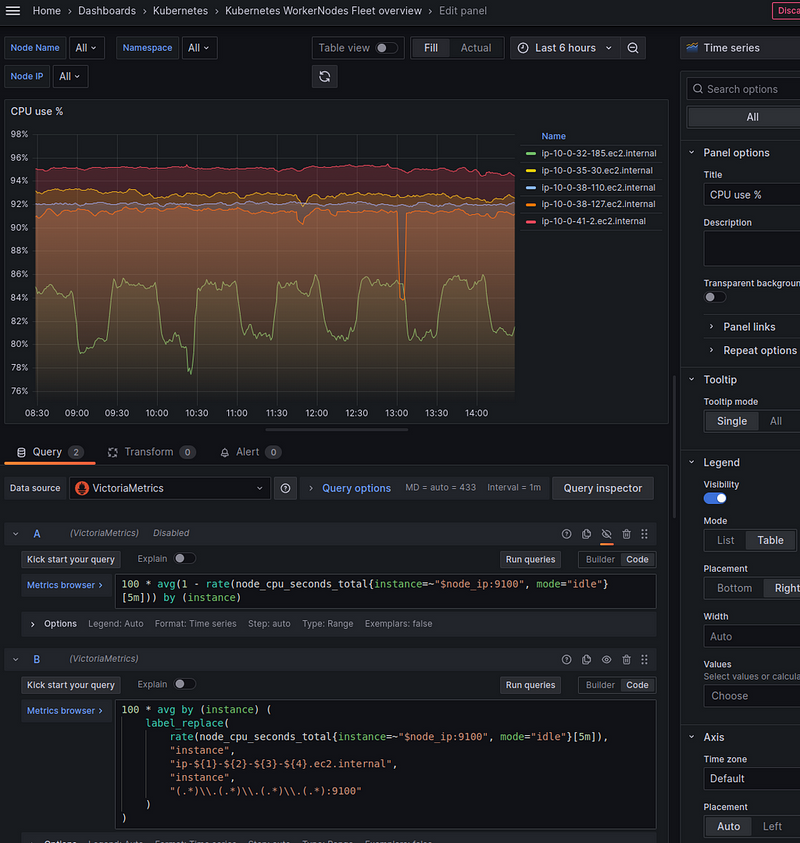Zoom out the time range
The image size is (800, 843).
tap(632, 48)
